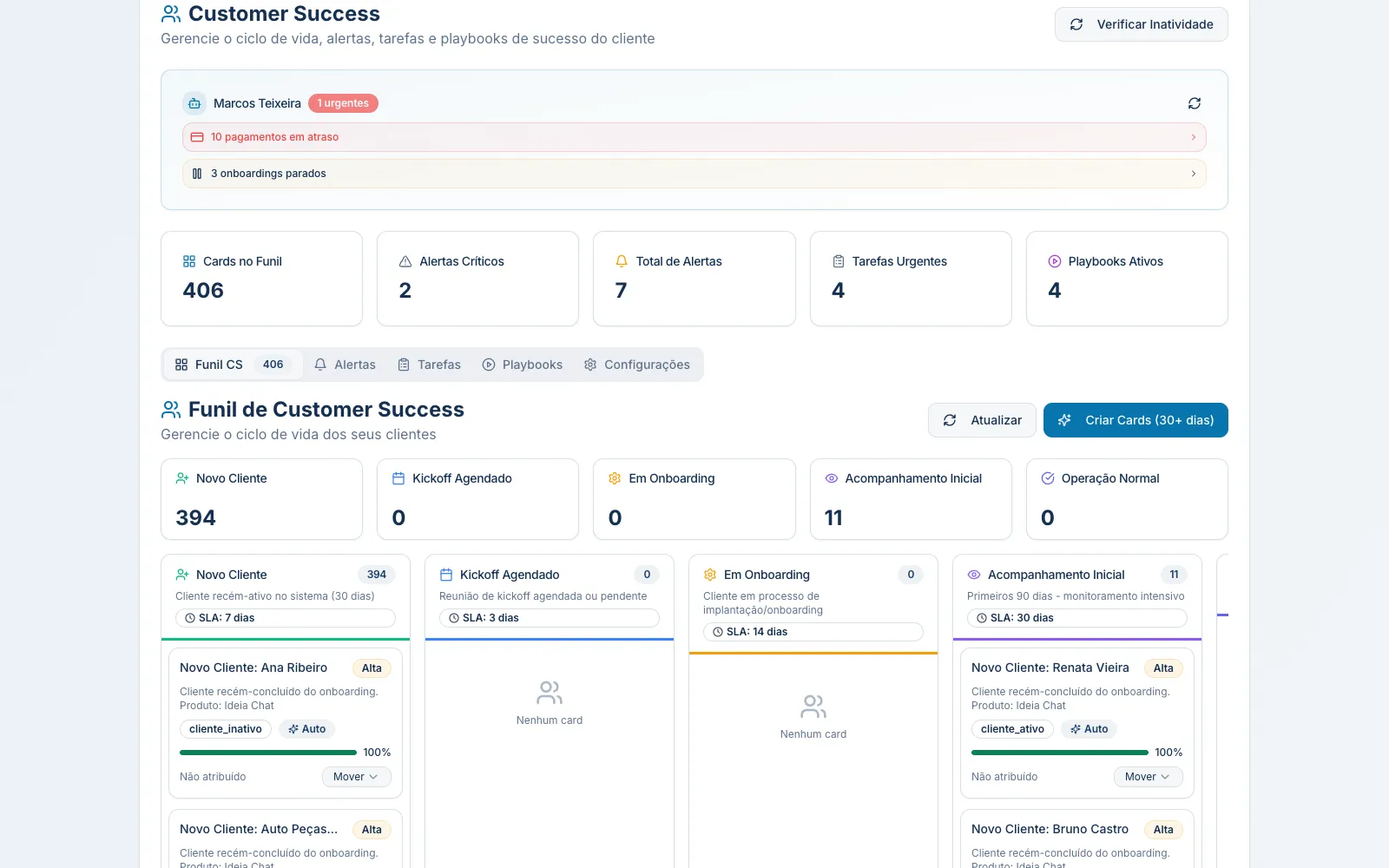Viewport: 1389px width, 868px height.
Task: Expand chevron on overdue payments alert row
Action: pos(1193,137)
